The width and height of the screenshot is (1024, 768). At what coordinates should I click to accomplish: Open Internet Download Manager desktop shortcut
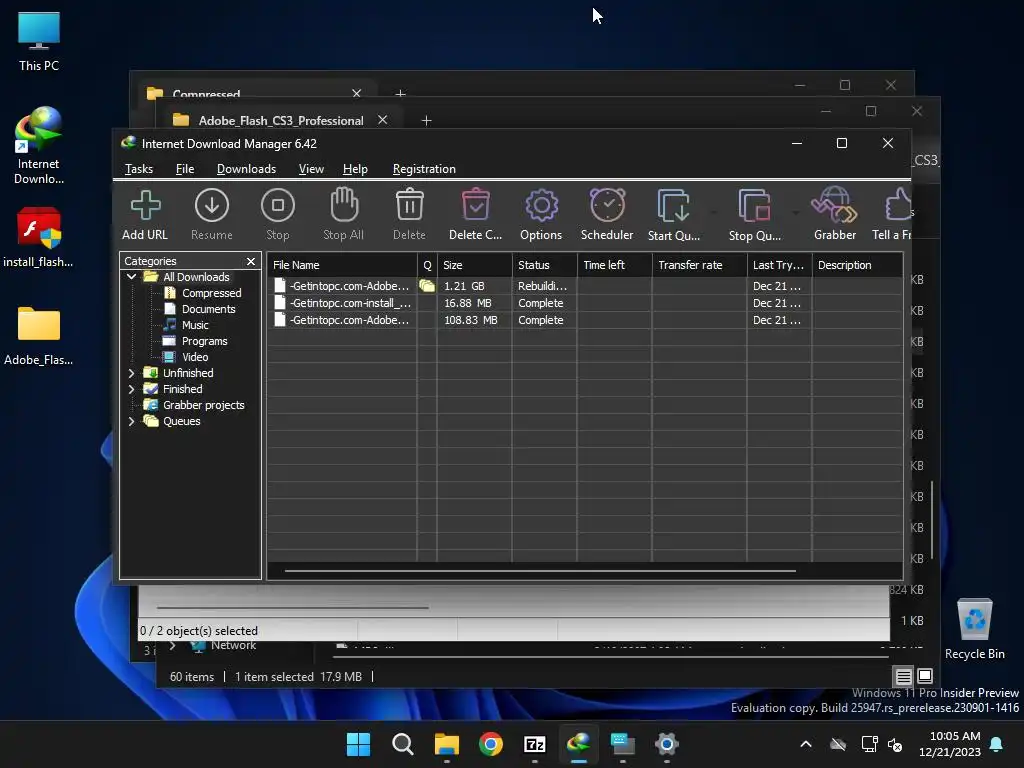click(x=39, y=146)
